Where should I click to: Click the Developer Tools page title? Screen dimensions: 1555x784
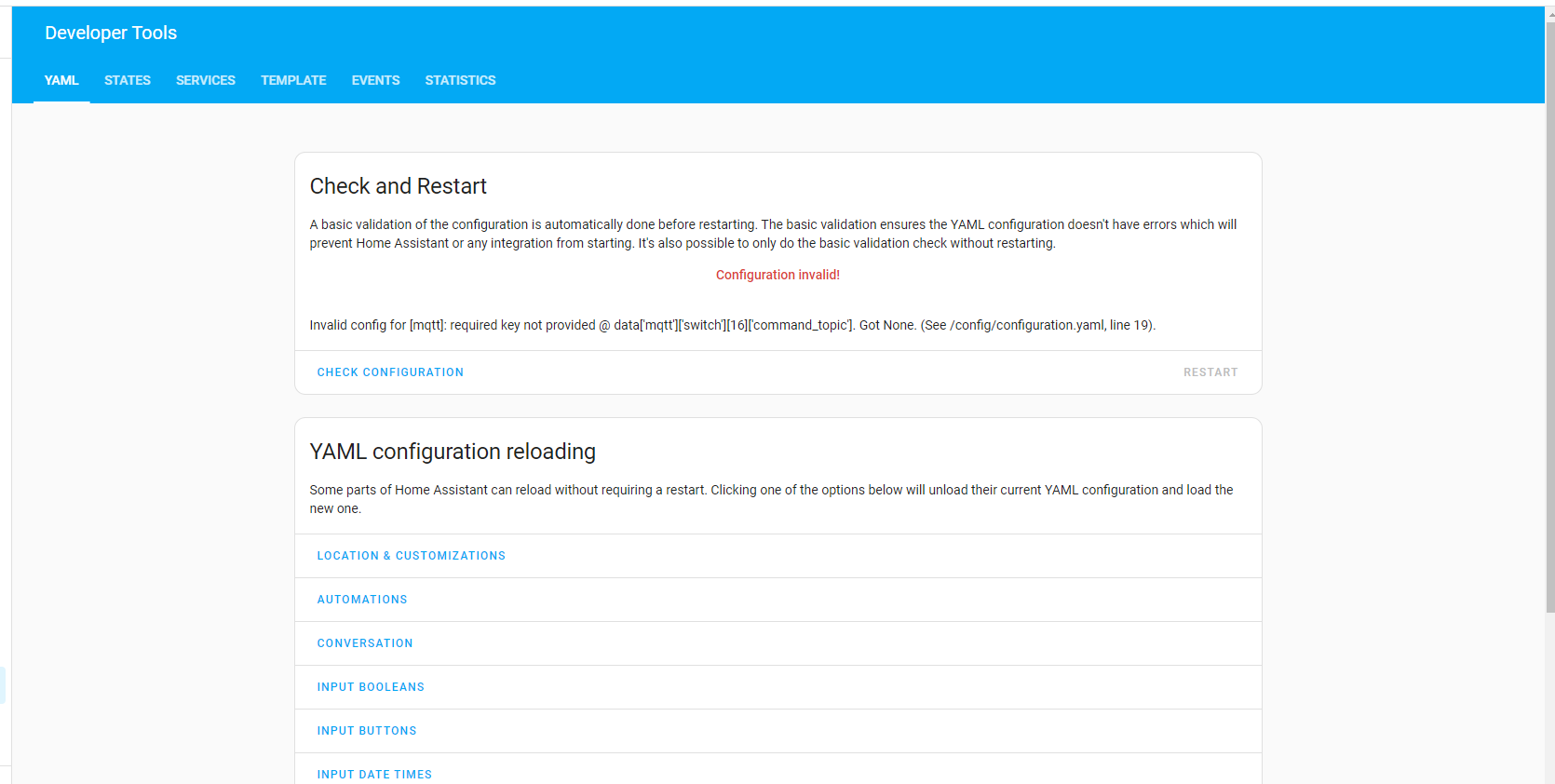(x=111, y=33)
